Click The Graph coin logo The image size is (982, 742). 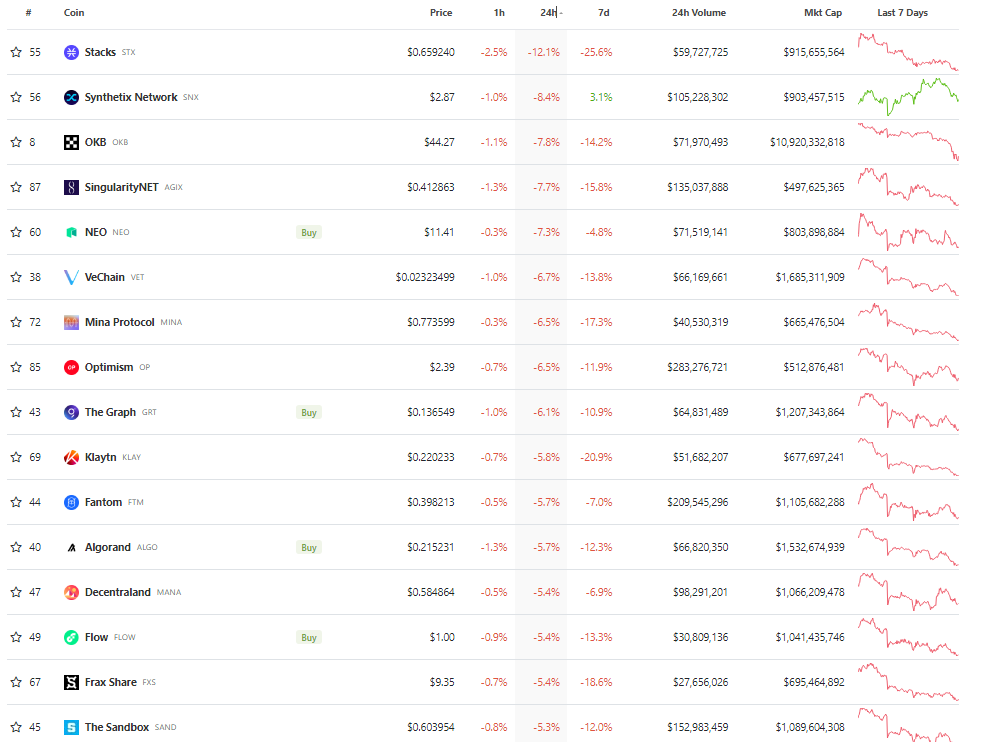coord(71,412)
